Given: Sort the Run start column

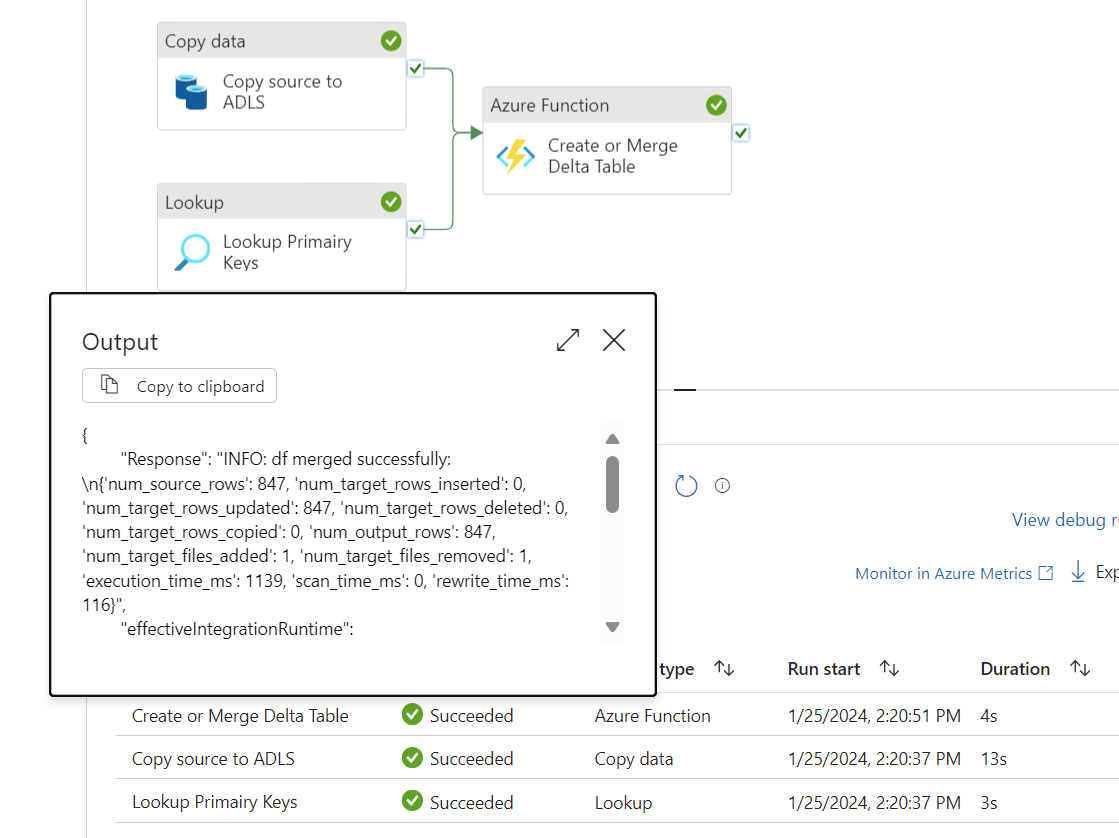Looking at the screenshot, I should (x=889, y=668).
